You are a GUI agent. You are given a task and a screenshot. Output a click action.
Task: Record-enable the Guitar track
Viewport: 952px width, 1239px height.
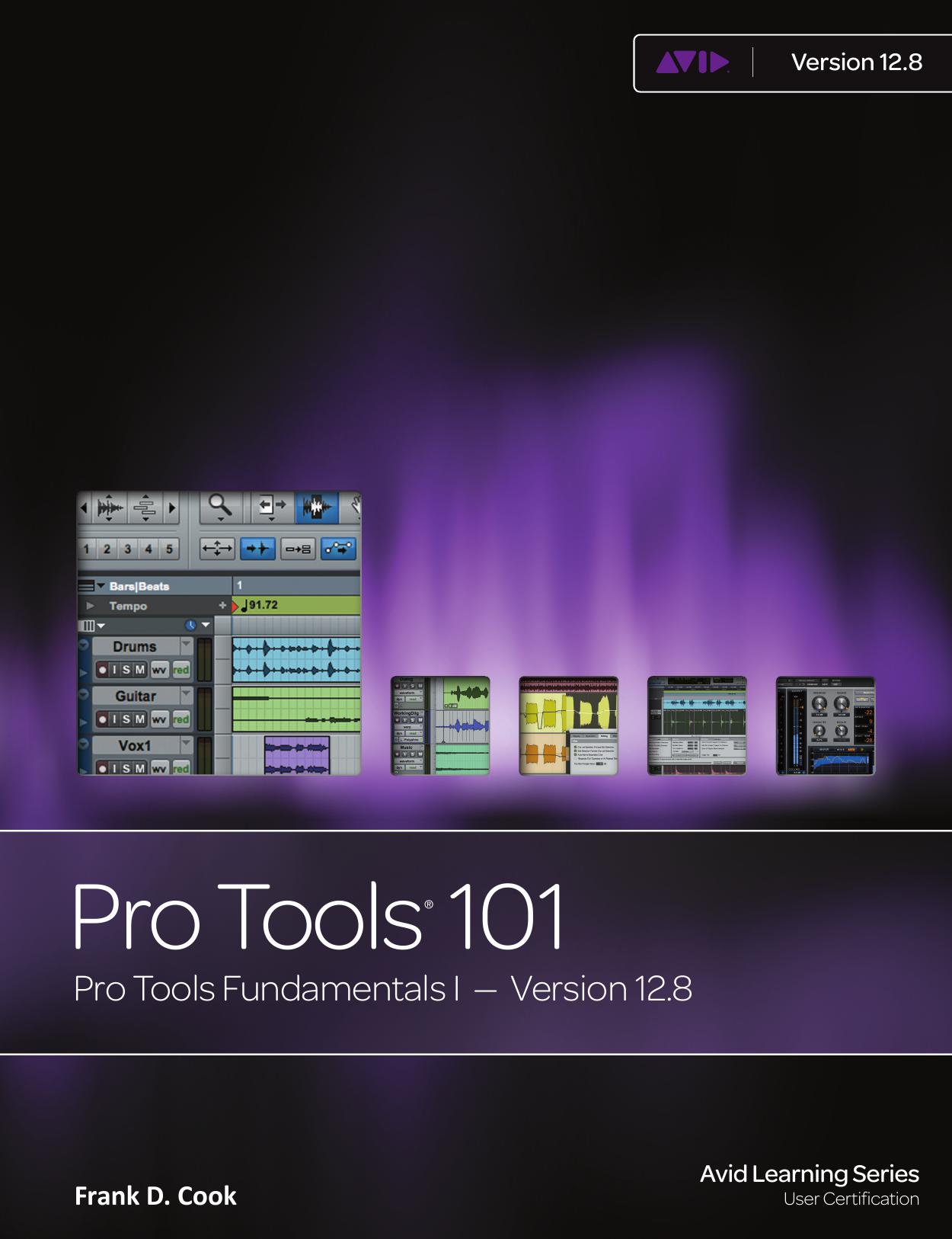[x=102, y=719]
